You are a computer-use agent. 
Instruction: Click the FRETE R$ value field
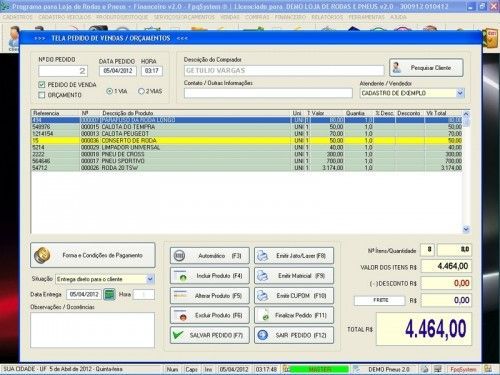(x=446, y=300)
